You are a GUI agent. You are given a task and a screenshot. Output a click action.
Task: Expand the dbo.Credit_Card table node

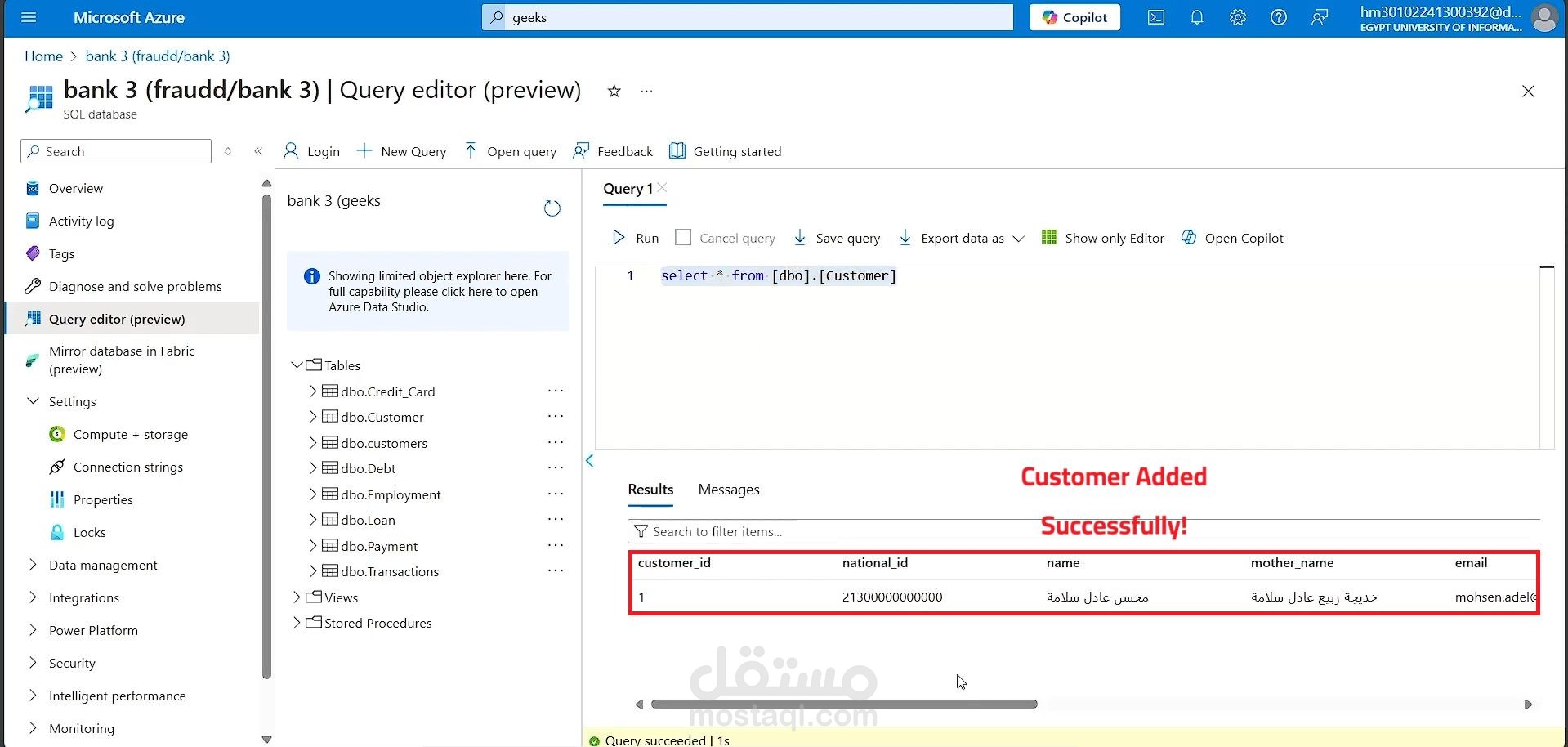tap(313, 391)
